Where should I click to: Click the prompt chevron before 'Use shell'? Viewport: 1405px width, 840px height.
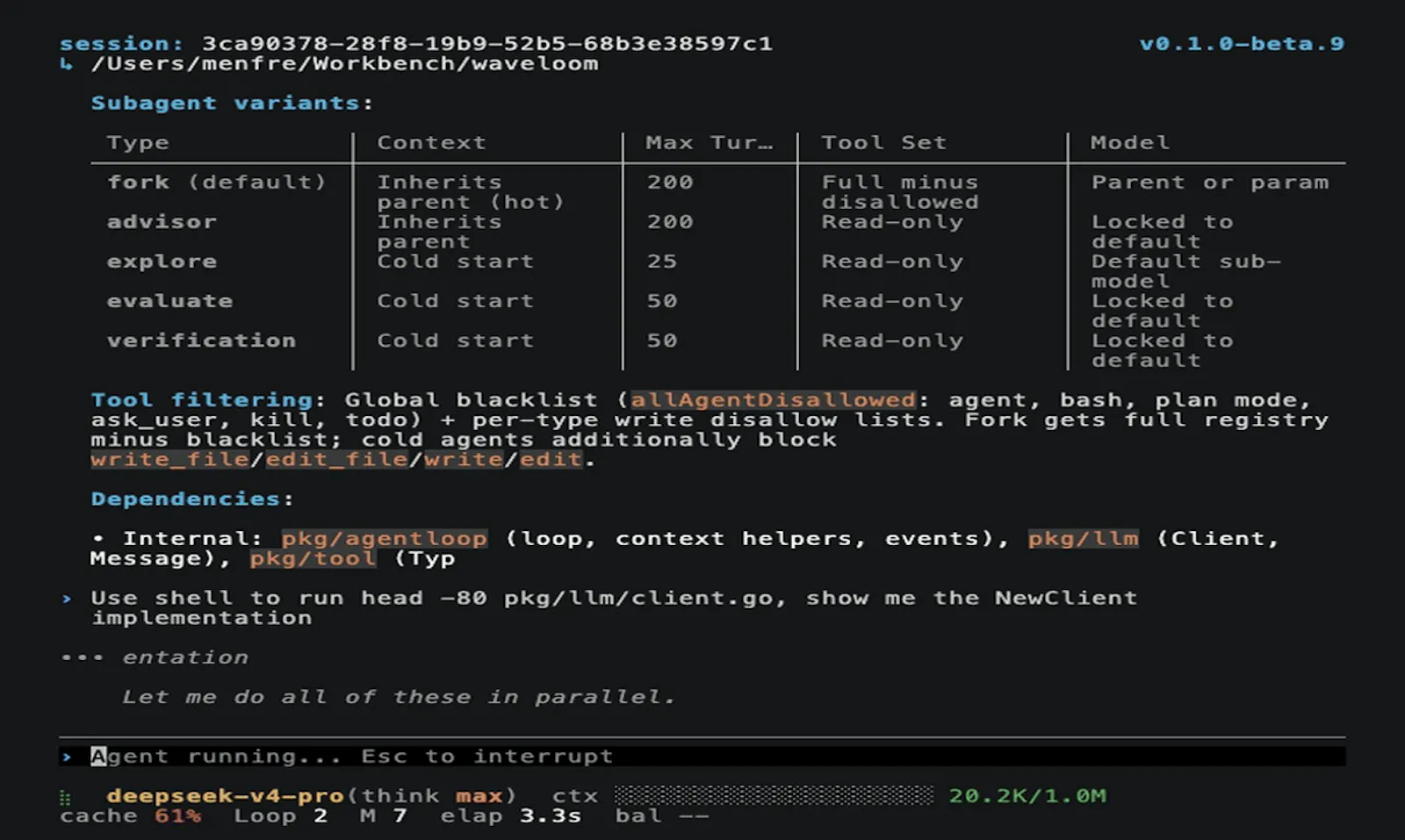(67, 598)
